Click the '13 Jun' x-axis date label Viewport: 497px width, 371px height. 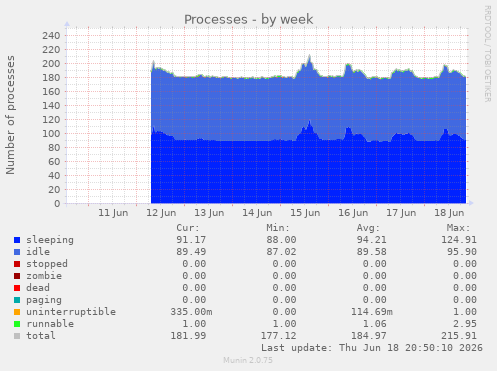(x=209, y=213)
